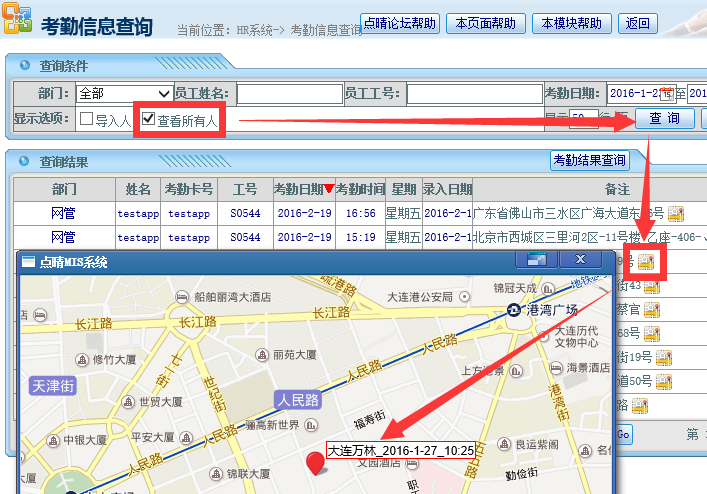Viewport: 707px width, 494px height.
Task: Click the 港湾广场 metro station icon
Action: click(x=513, y=310)
